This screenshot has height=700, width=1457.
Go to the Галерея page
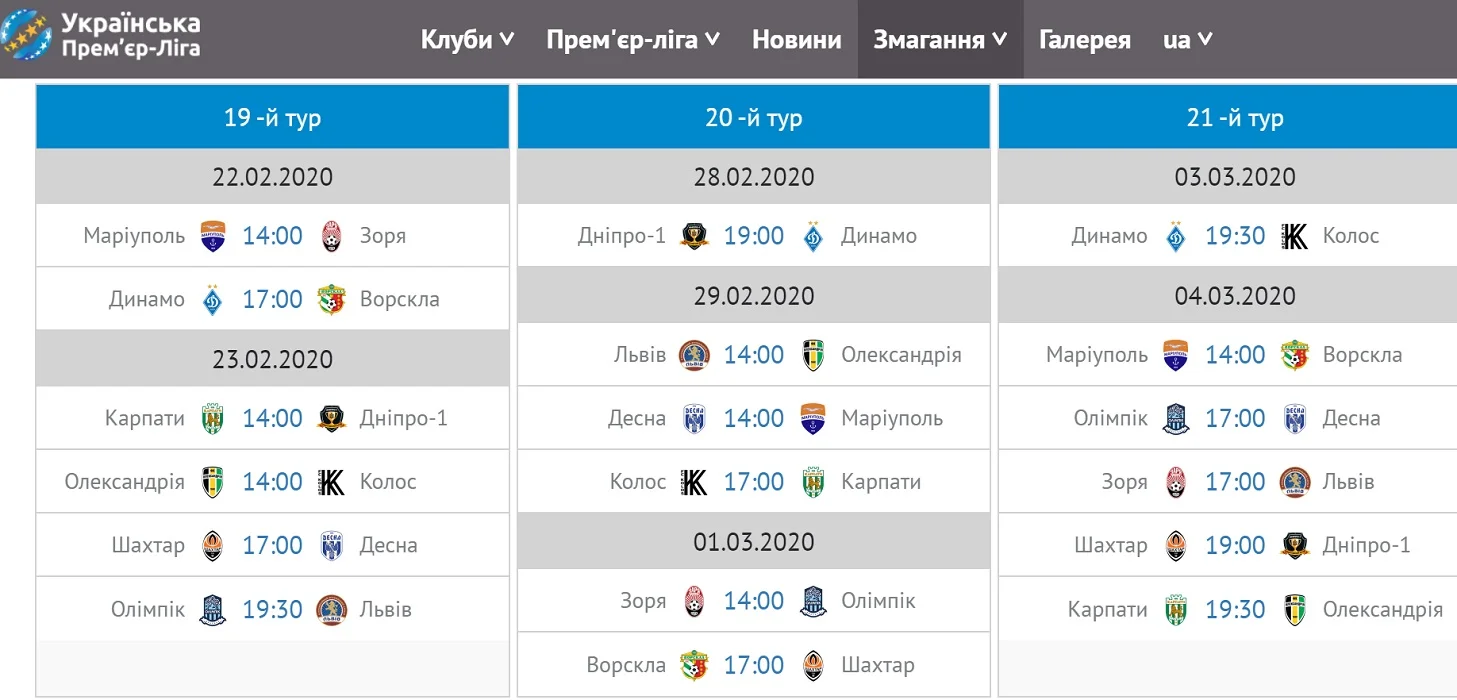pyautogui.click(x=1084, y=40)
